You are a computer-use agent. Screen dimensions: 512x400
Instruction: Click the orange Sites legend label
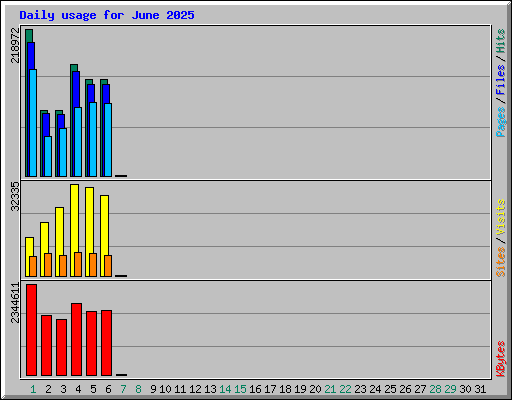click(501, 262)
